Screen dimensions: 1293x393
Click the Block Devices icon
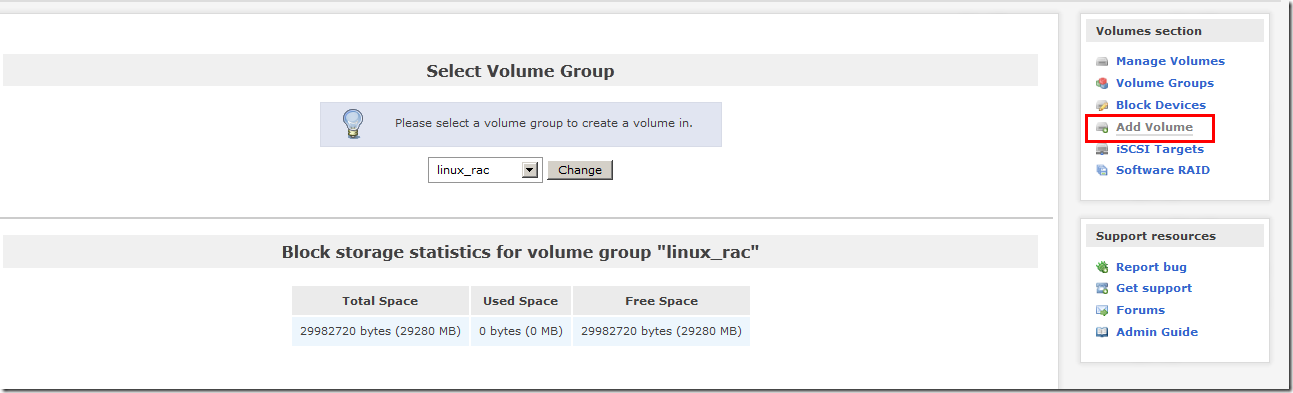1102,105
